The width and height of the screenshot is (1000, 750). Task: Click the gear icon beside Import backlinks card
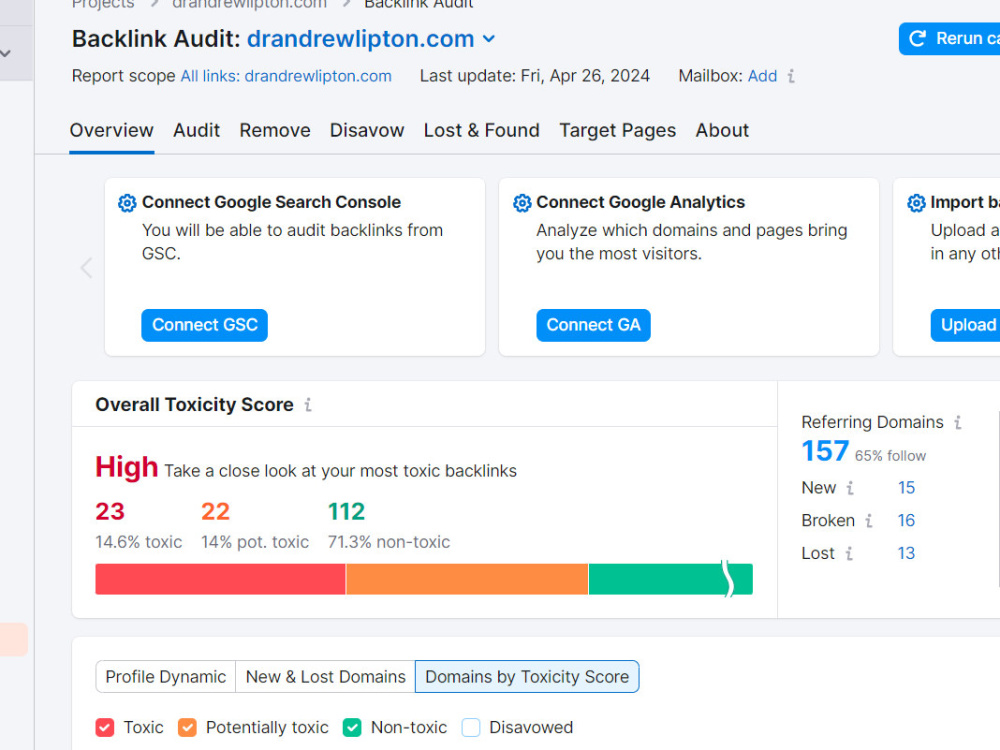click(x=916, y=203)
